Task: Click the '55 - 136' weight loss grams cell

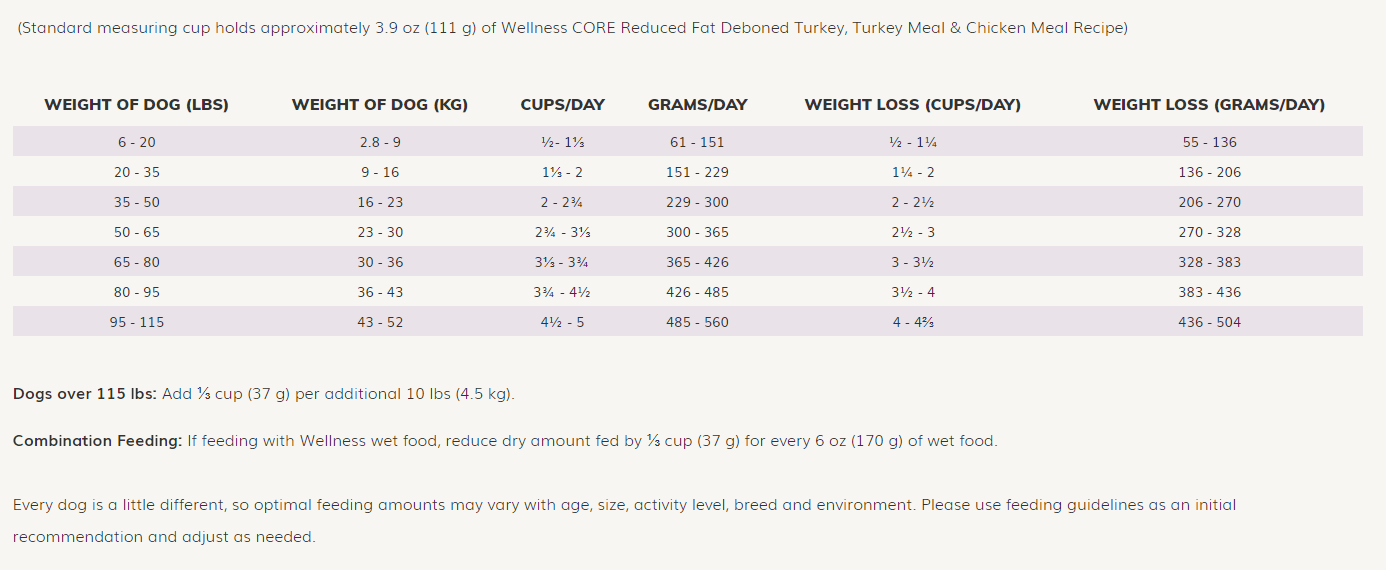Action: tap(1209, 142)
